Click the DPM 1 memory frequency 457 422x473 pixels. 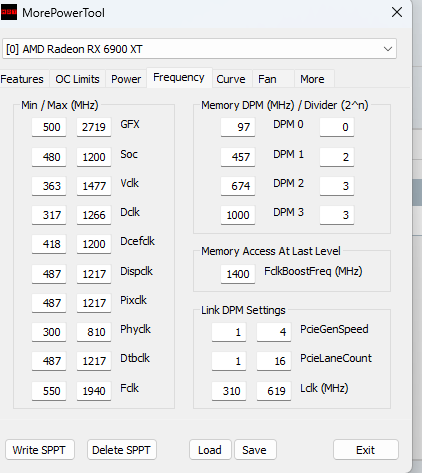click(238, 157)
